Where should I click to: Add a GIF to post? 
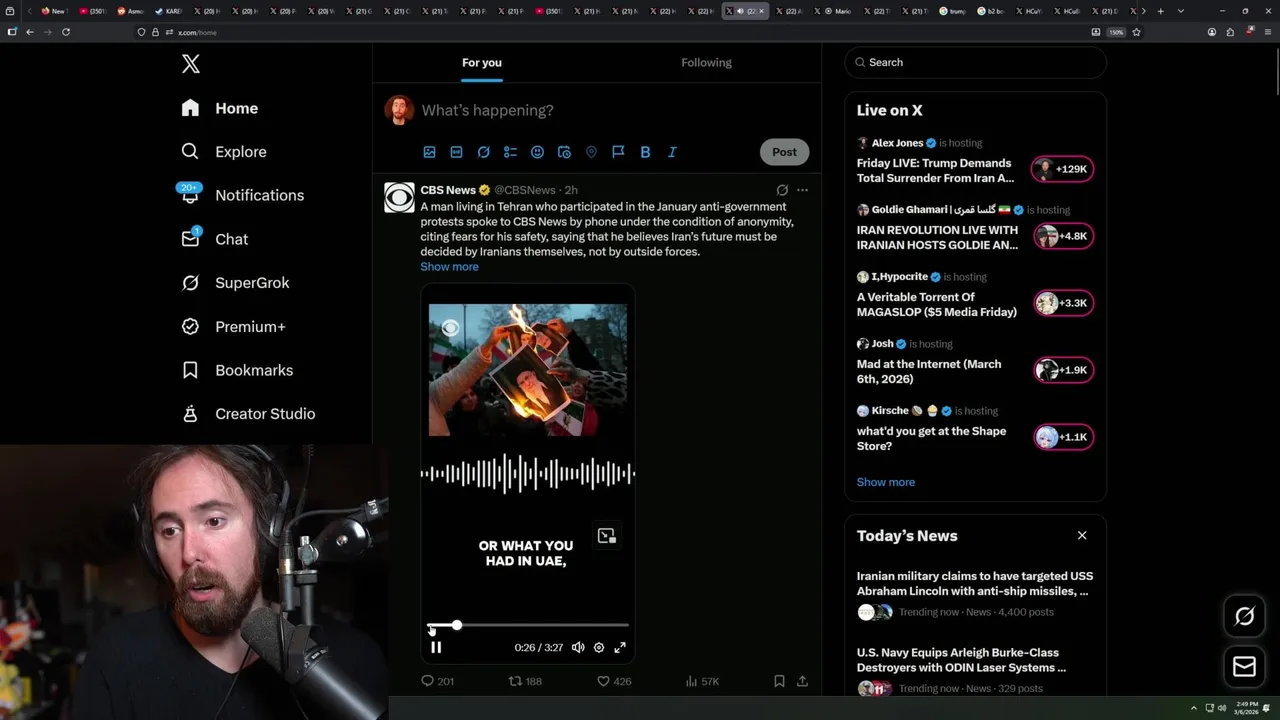456,152
